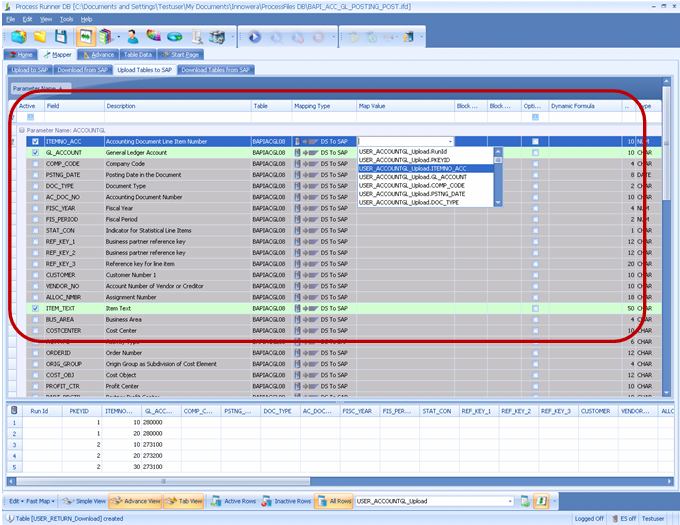Screen dimensions: 680x525
Task: Click the Tab View button
Action: pos(184,501)
